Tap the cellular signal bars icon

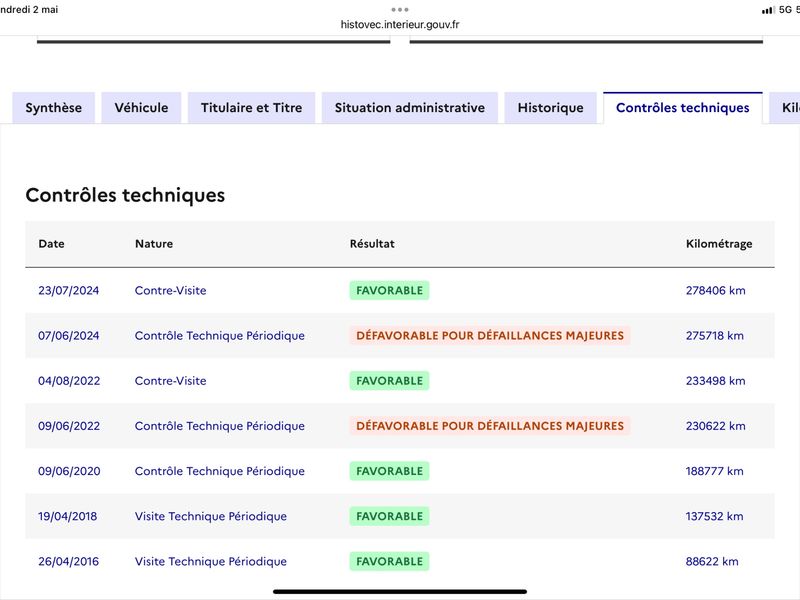[x=767, y=10]
